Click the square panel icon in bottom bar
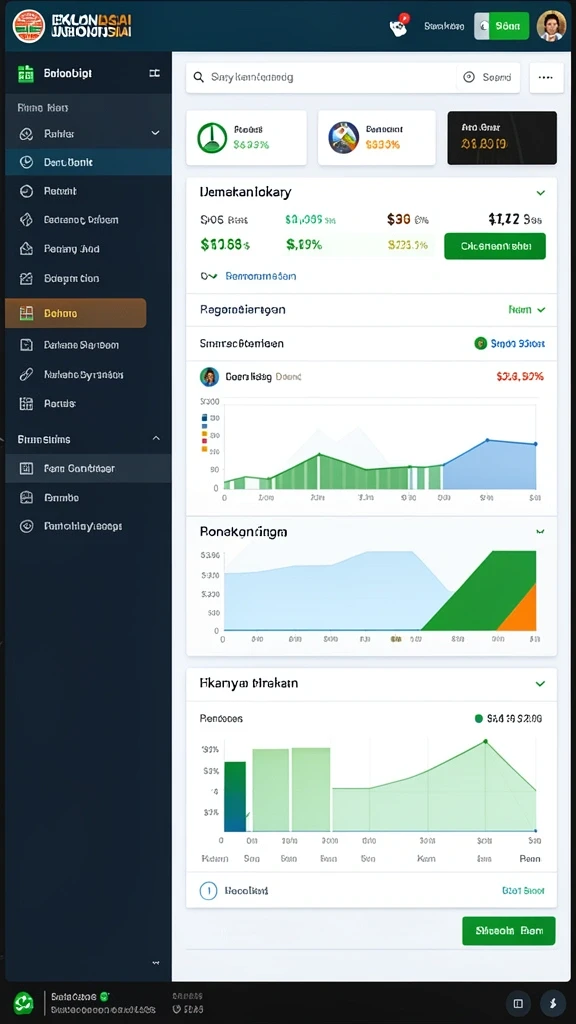Viewport: 576px width, 1024px height. (519, 1003)
